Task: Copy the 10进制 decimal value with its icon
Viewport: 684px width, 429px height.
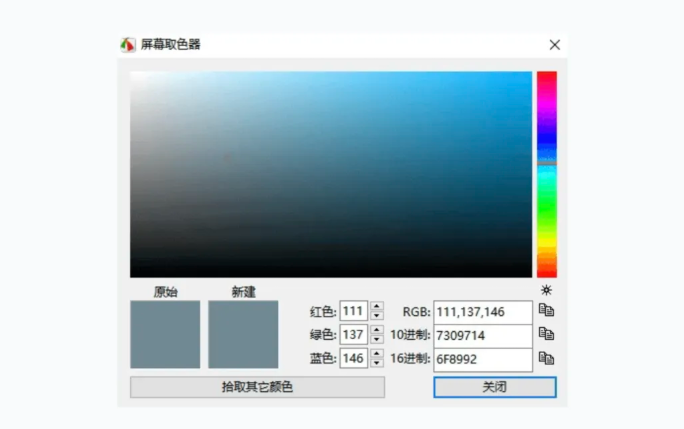Action: pos(546,334)
